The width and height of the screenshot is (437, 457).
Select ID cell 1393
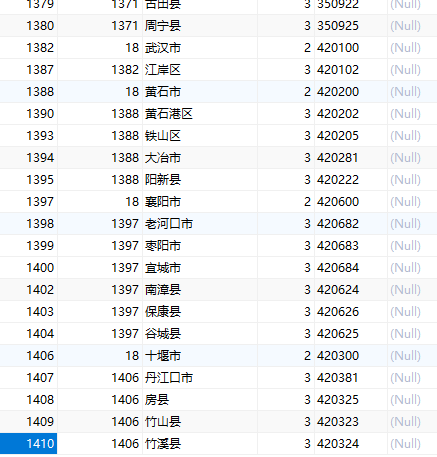coord(29,136)
